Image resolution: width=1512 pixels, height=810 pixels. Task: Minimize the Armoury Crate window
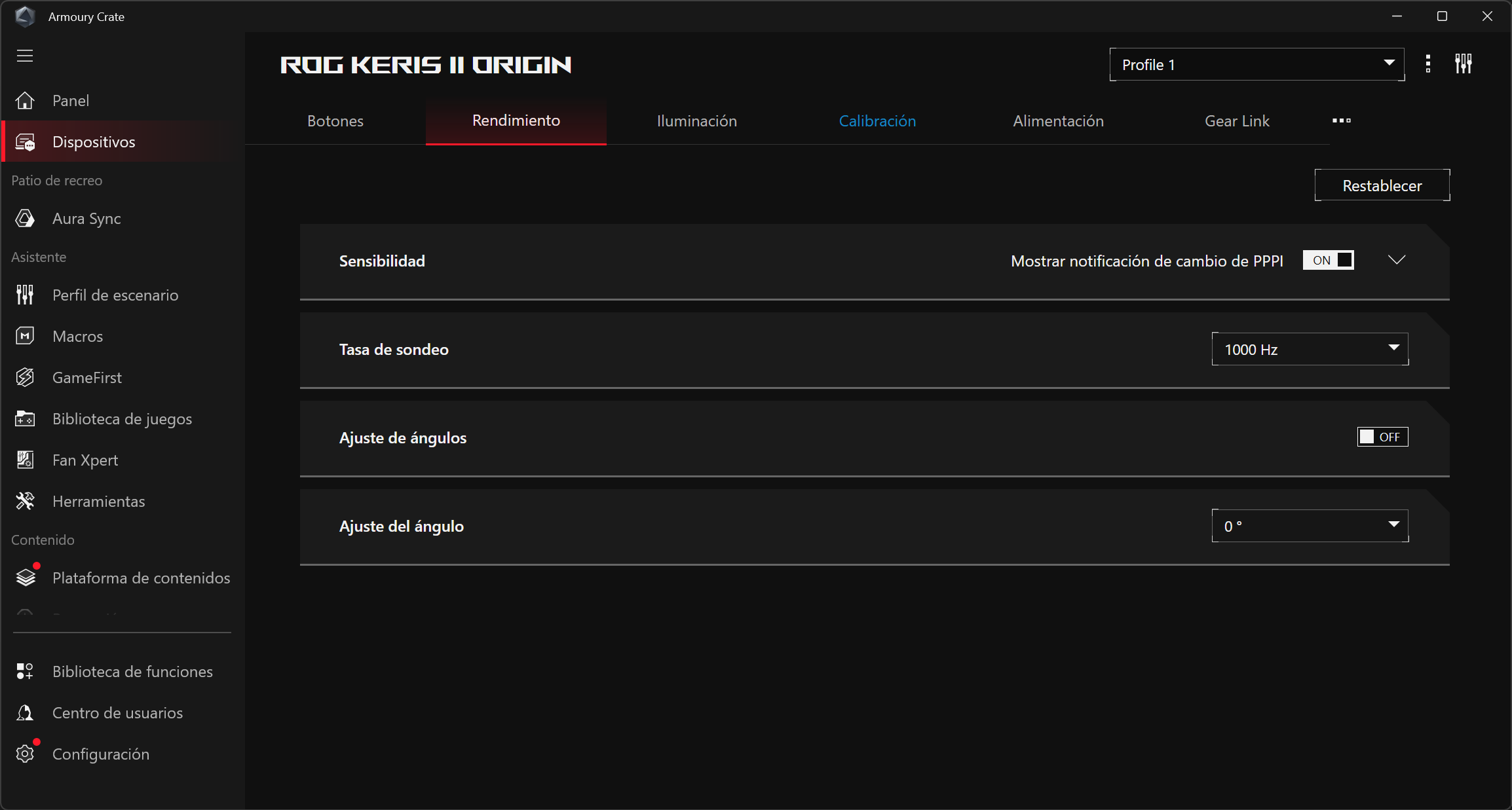point(1397,16)
